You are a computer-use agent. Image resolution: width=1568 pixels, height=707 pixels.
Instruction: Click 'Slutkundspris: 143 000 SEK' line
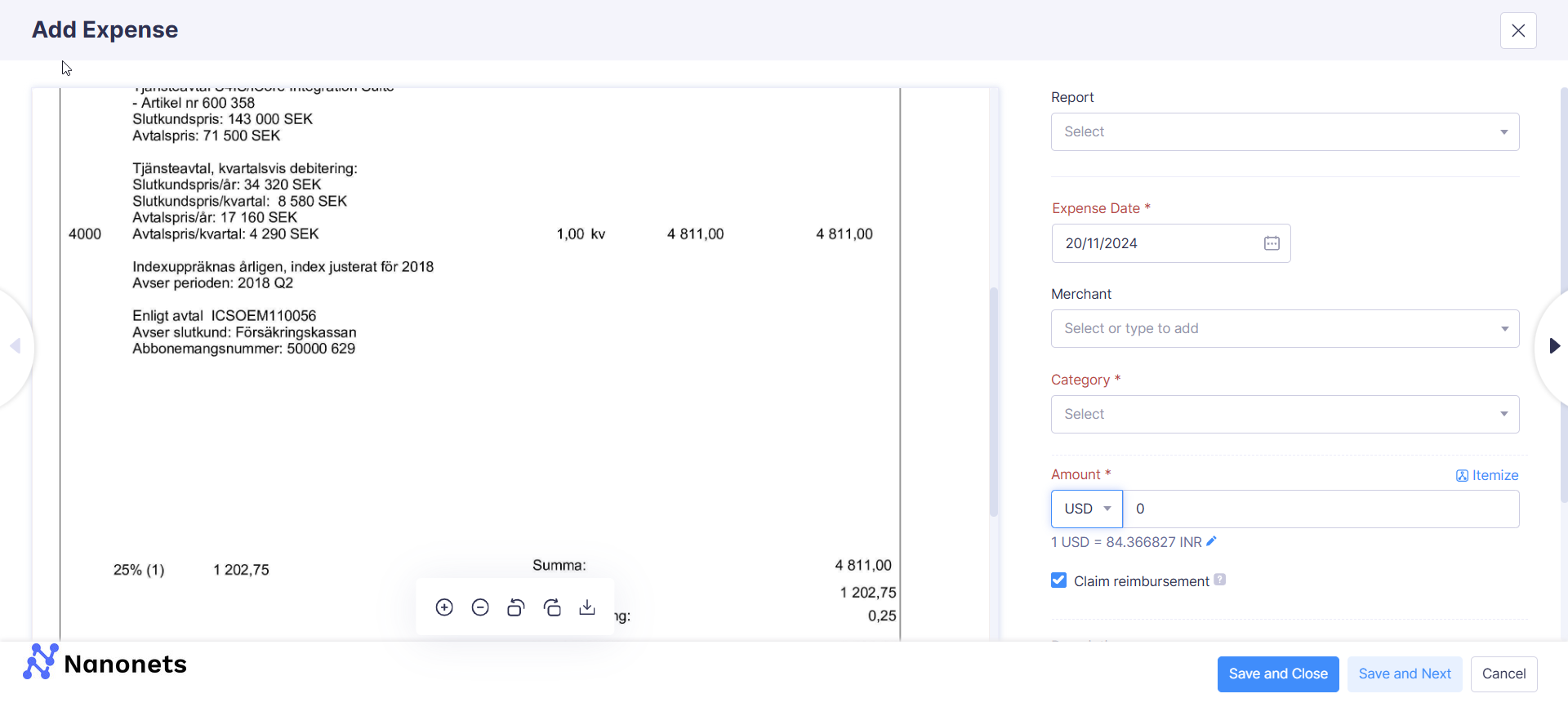pyautogui.click(x=223, y=119)
